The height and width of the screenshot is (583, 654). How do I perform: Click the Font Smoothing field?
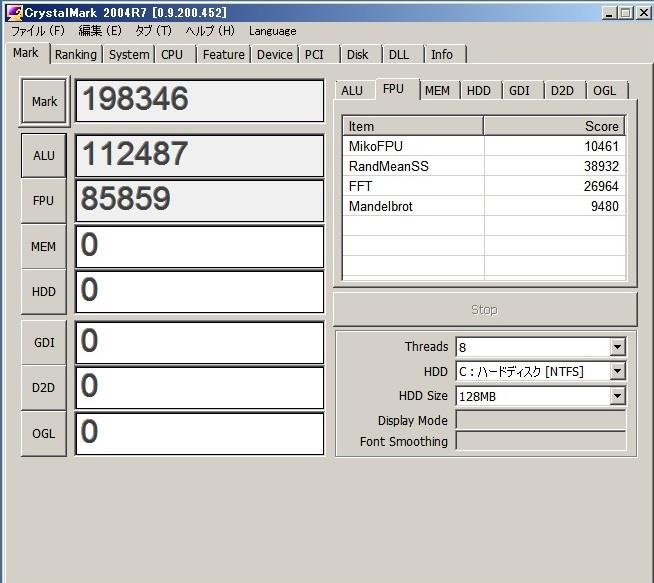541,441
